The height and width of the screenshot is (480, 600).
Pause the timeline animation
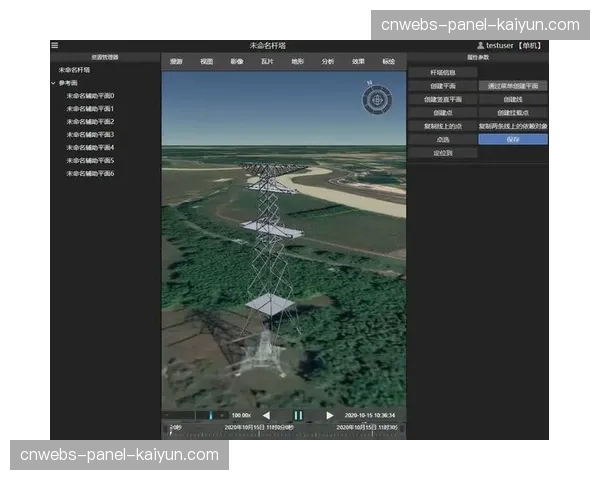click(x=297, y=415)
